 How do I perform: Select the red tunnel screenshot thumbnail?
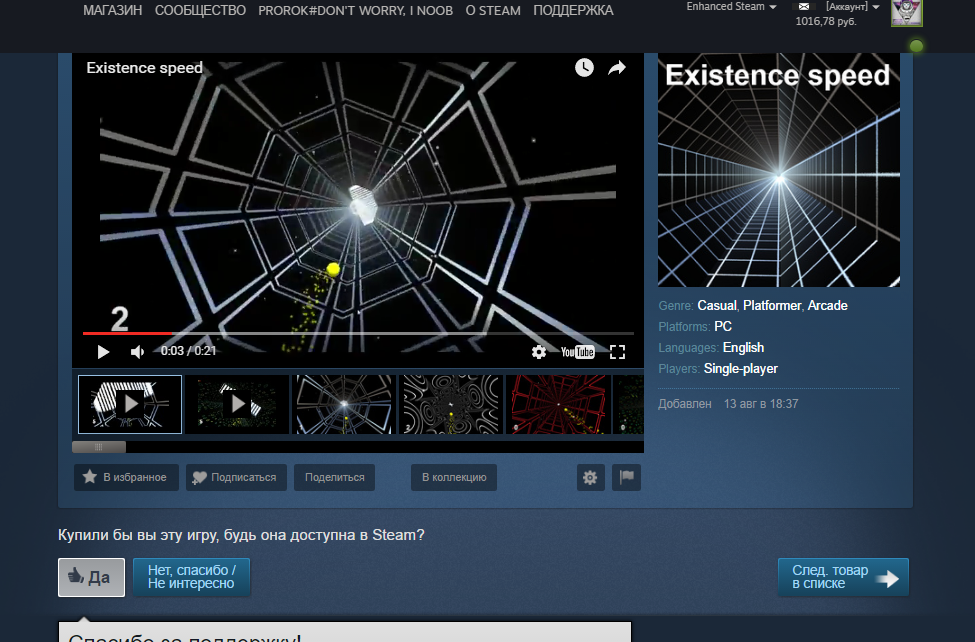558,404
